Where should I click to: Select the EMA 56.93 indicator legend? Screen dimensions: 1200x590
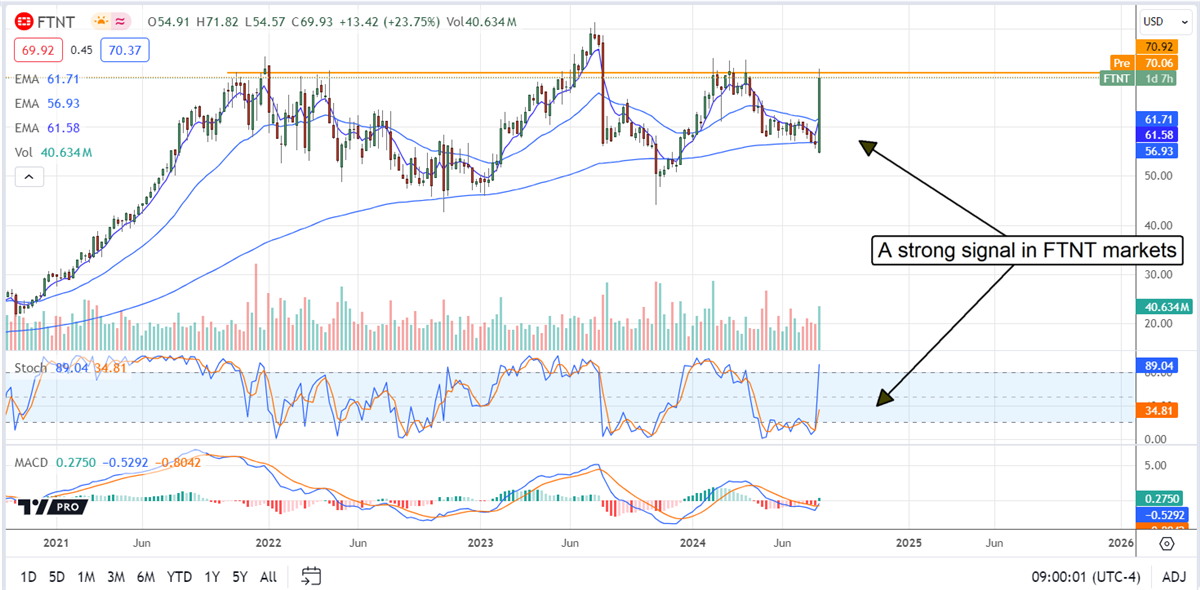46,103
